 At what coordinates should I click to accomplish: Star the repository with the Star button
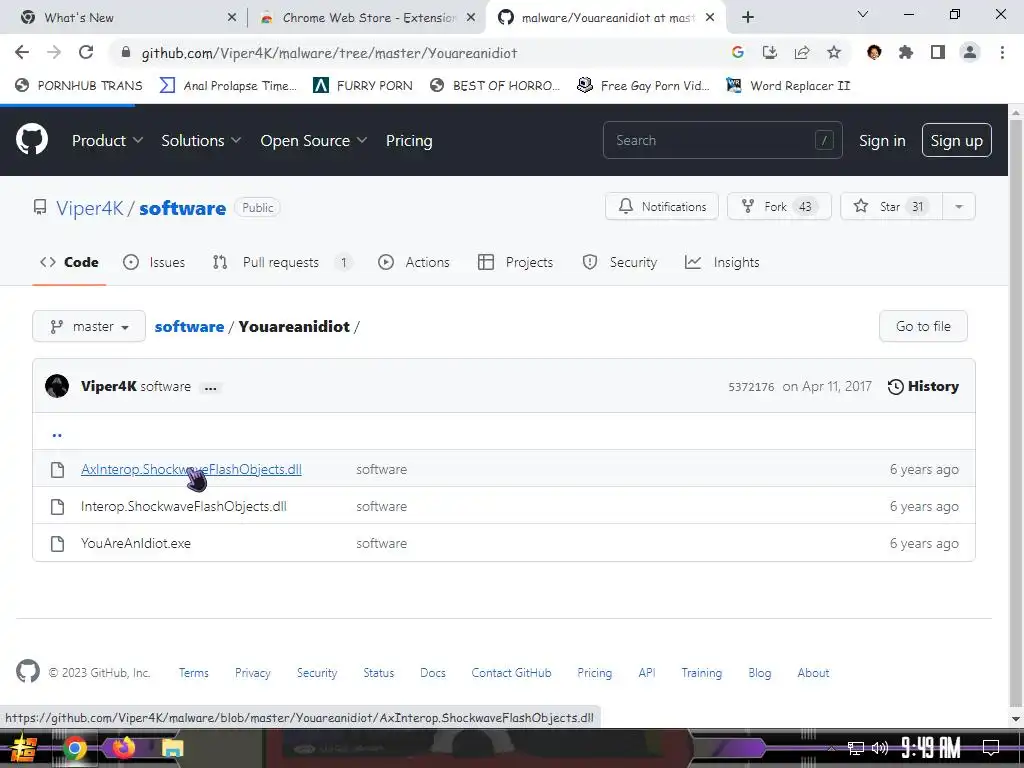[x=891, y=206]
